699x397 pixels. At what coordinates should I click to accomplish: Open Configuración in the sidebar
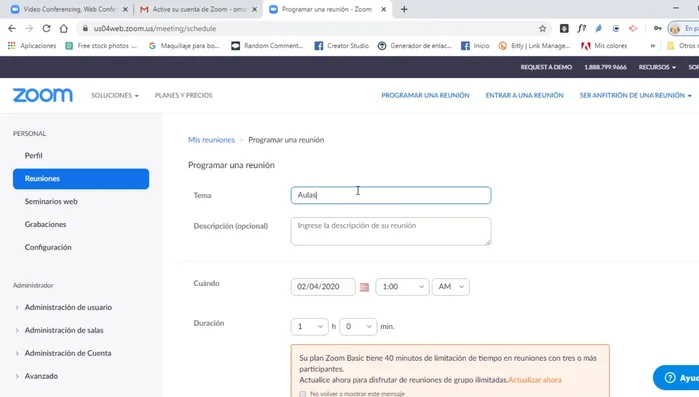(x=48, y=247)
